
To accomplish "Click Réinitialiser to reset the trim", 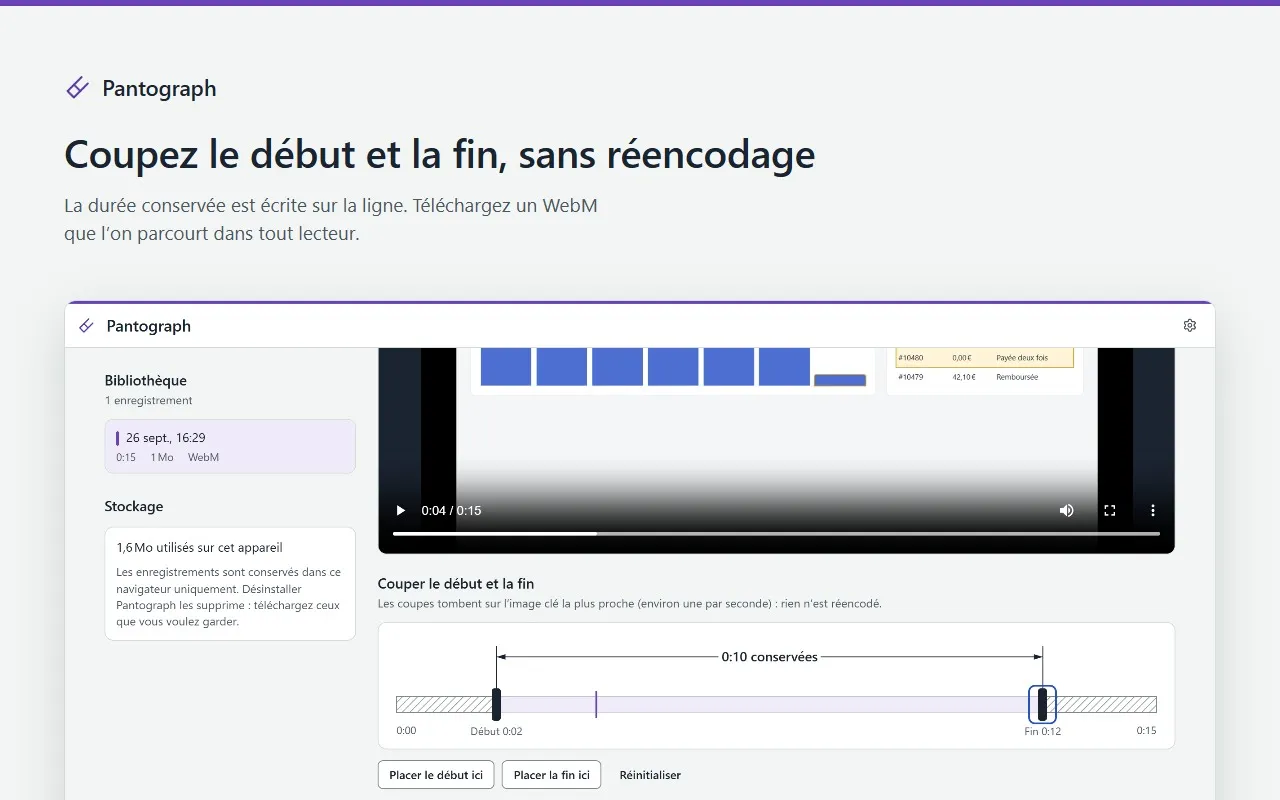I will 650,775.
